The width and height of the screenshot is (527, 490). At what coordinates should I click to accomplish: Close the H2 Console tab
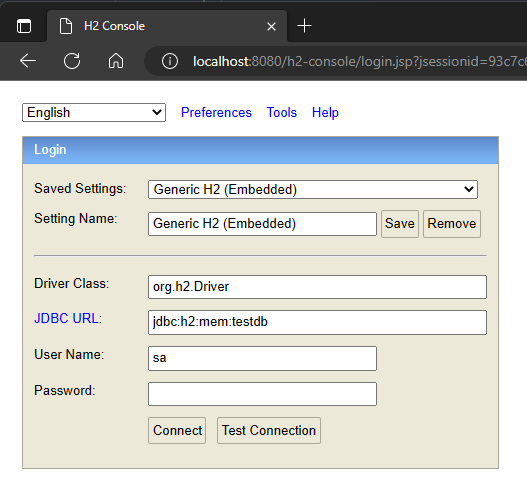tap(271, 26)
